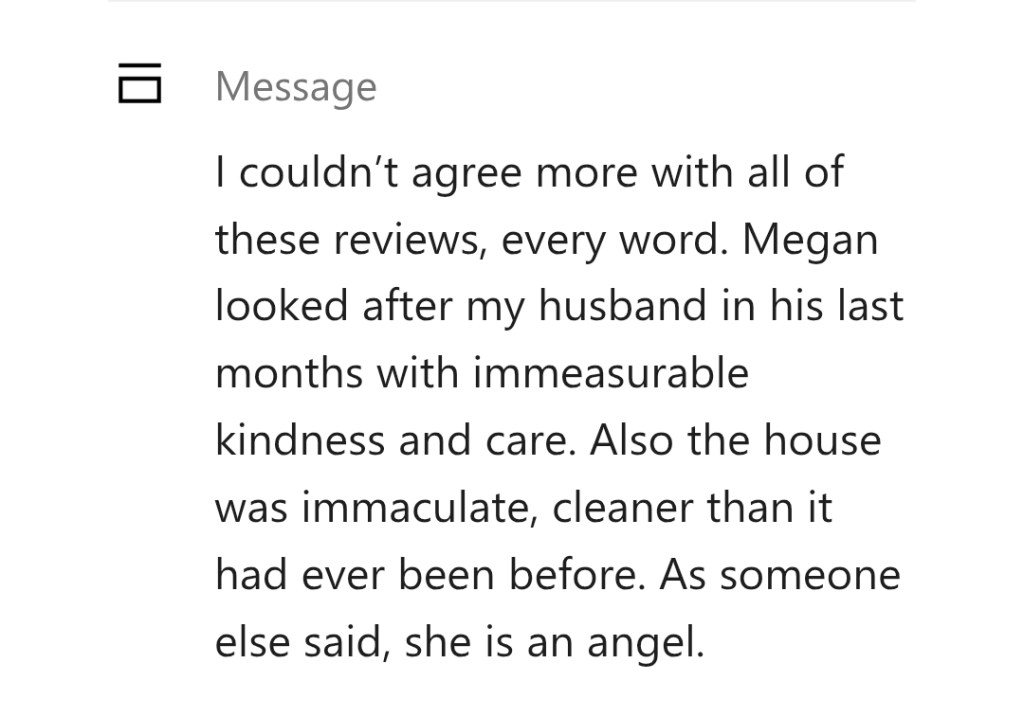The height and width of the screenshot is (717, 1024).
Task: Click the word "house" in the message
Action: point(829,441)
